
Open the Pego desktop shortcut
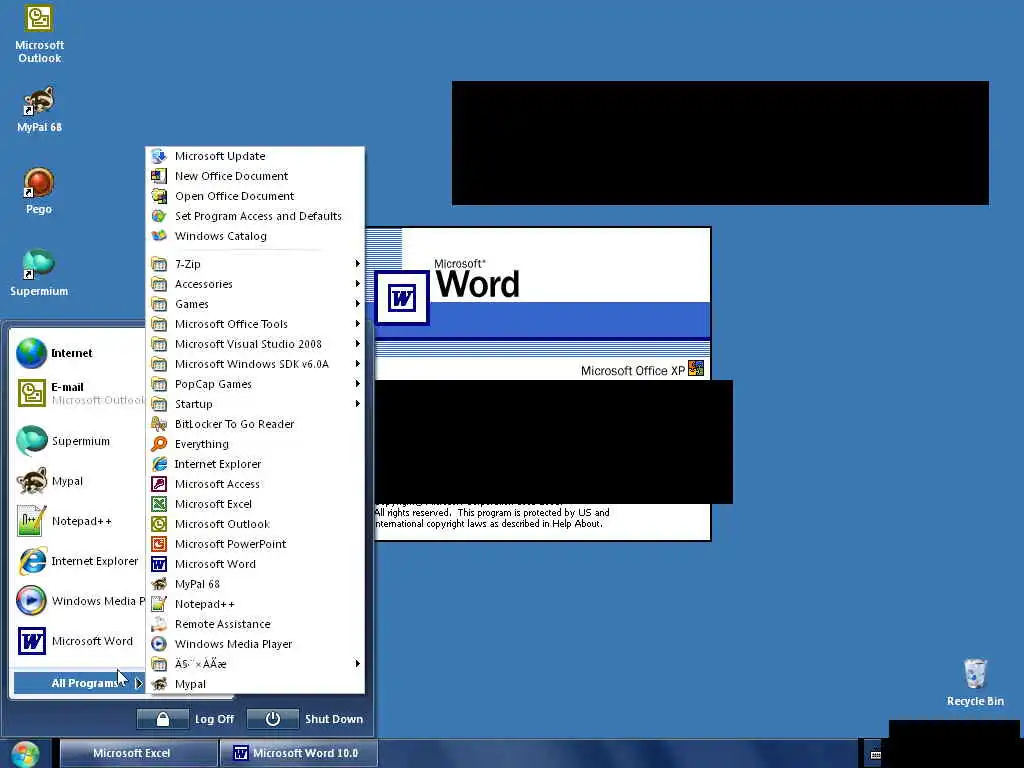click(39, 191)
